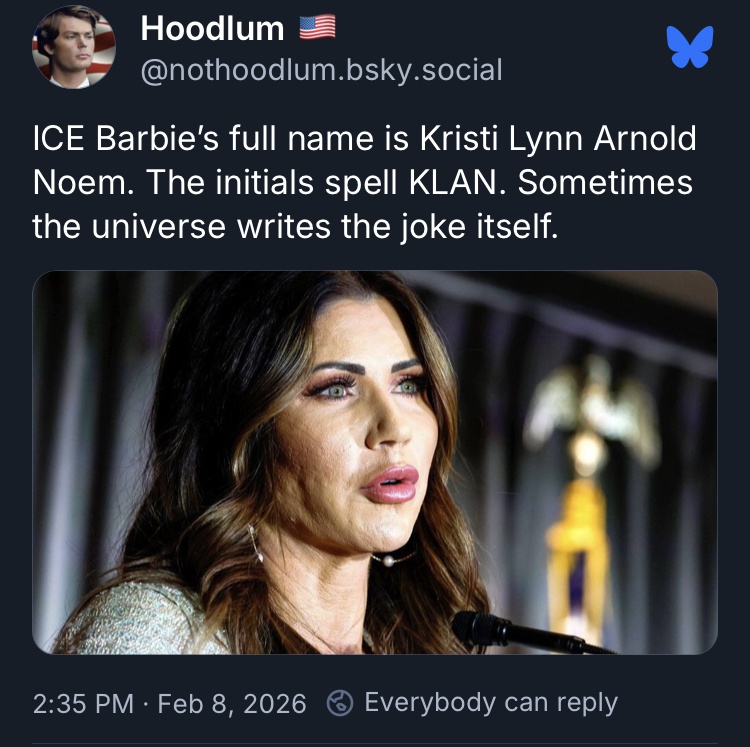Click the word Sometimes in the post

(x=605, y=183)
